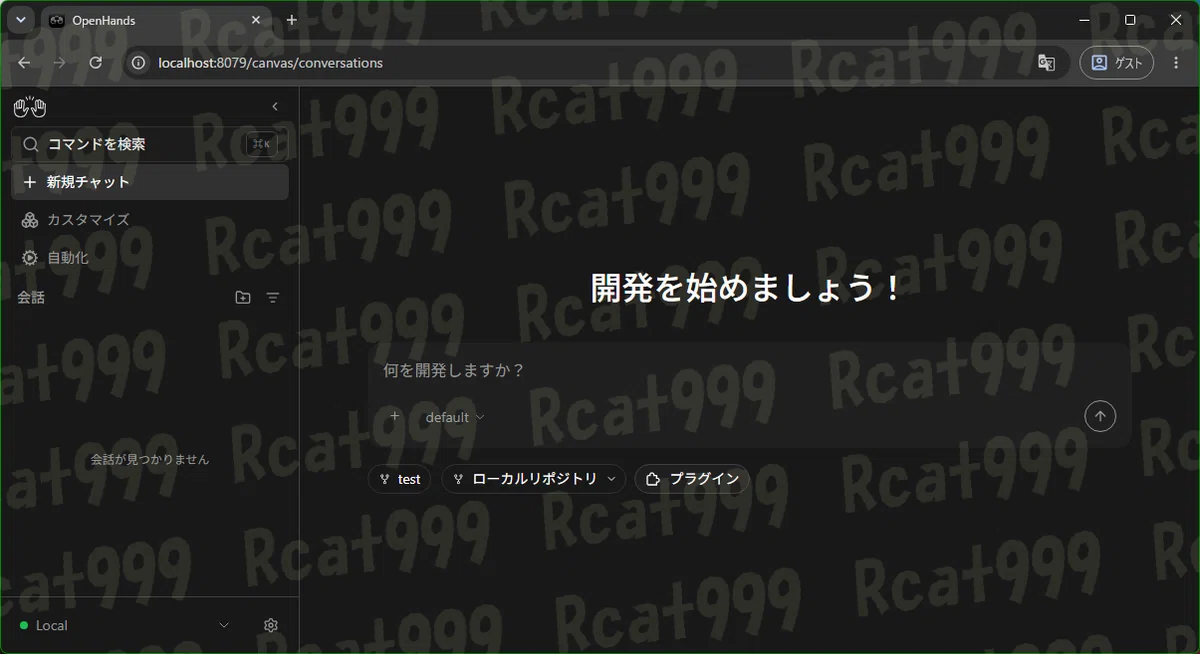Open the ゲスト profile button

1116,63
